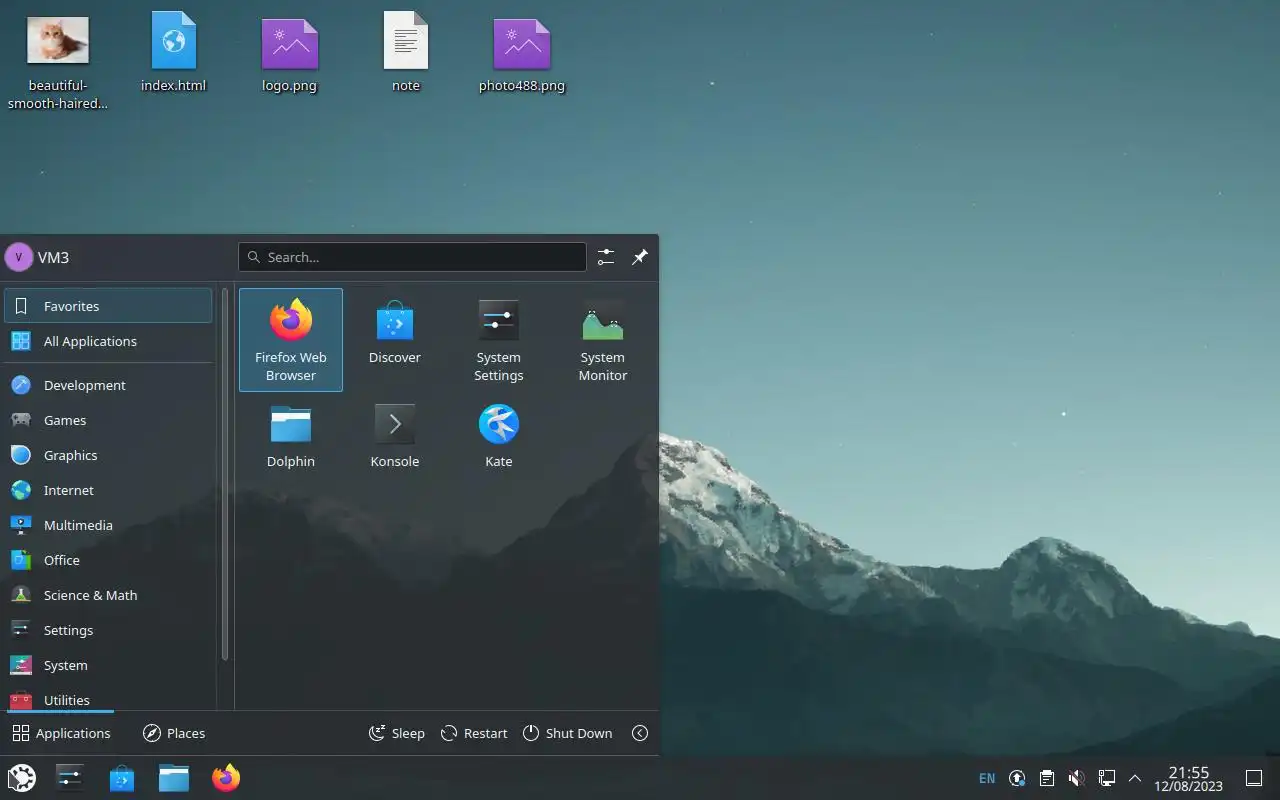Pin the application launcher open
The width and height of the screenshot is (1280, 800).
tap(640, 257)
